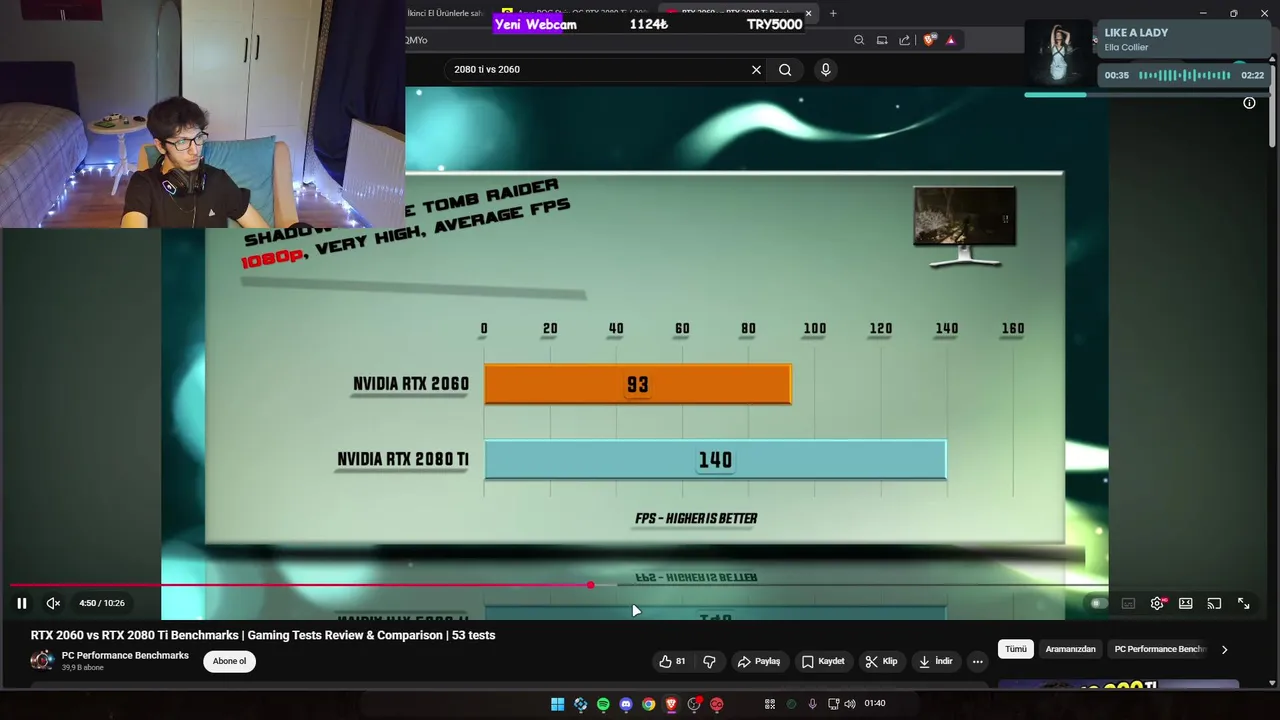Screen dimensions: 1280x720
Task: Open the channel avatar picture
Action: pos(42,660)
